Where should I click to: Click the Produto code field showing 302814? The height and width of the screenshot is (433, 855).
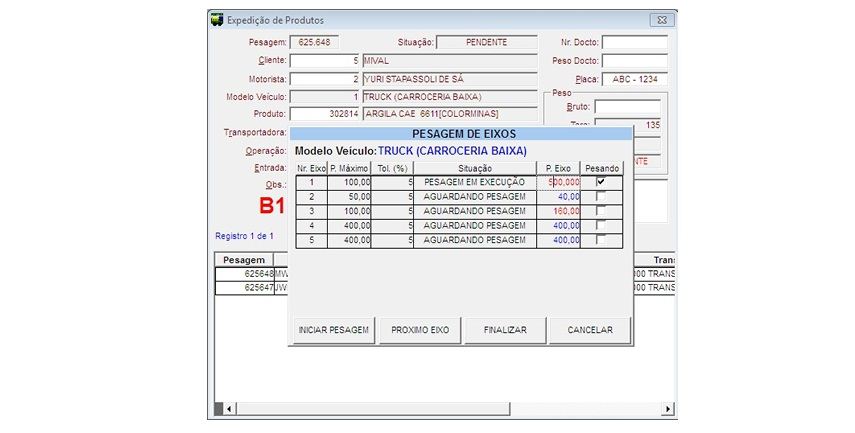coord(324,115)
